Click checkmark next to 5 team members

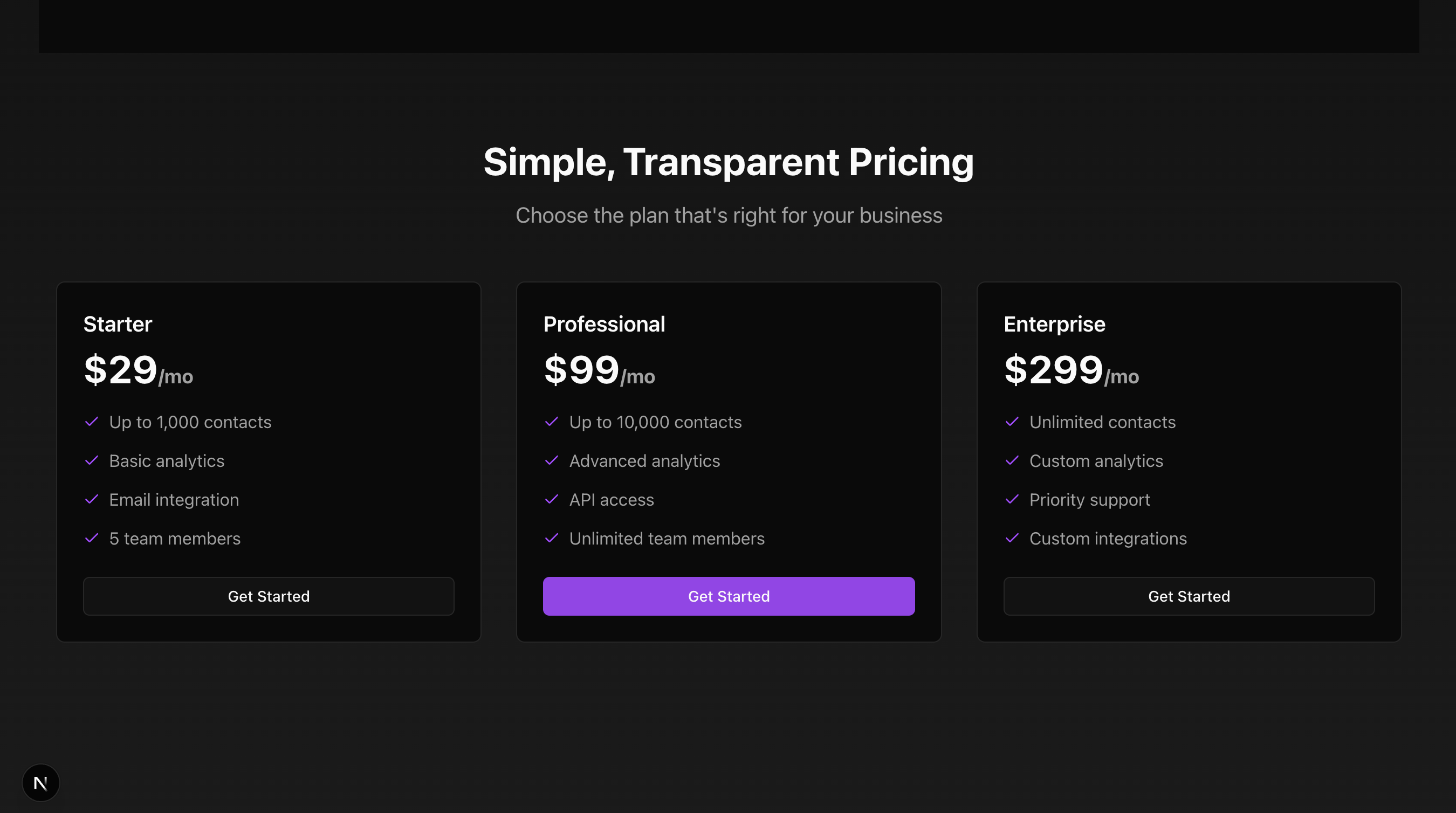92,539
